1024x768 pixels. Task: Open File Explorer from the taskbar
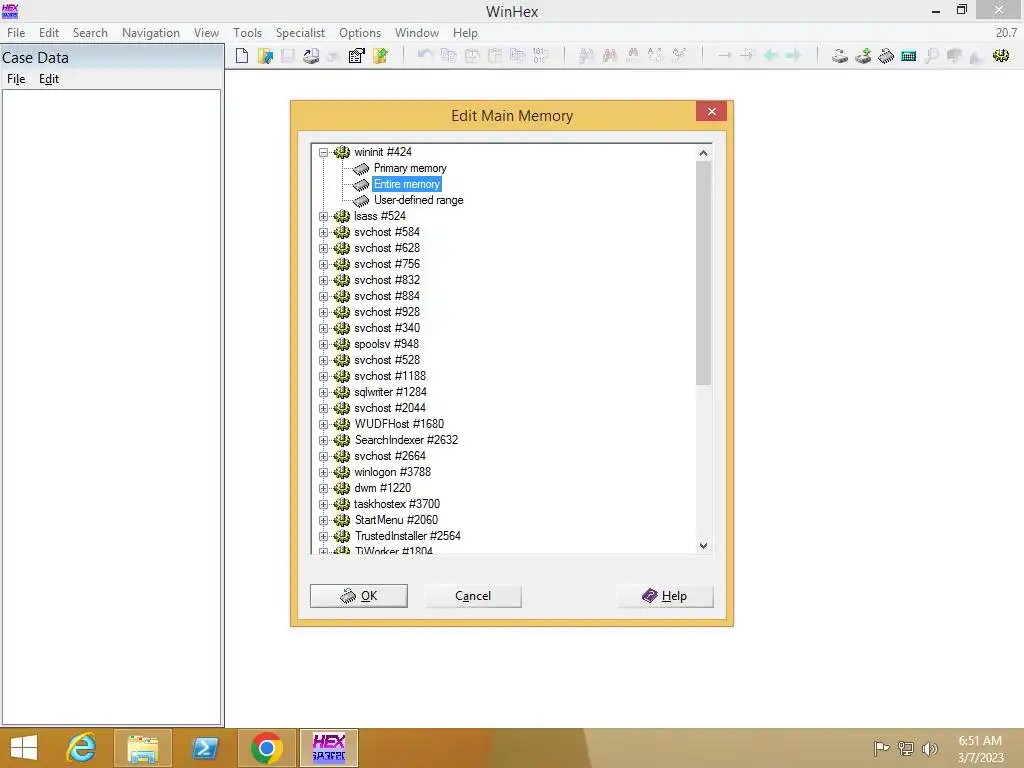click(143, 748)
